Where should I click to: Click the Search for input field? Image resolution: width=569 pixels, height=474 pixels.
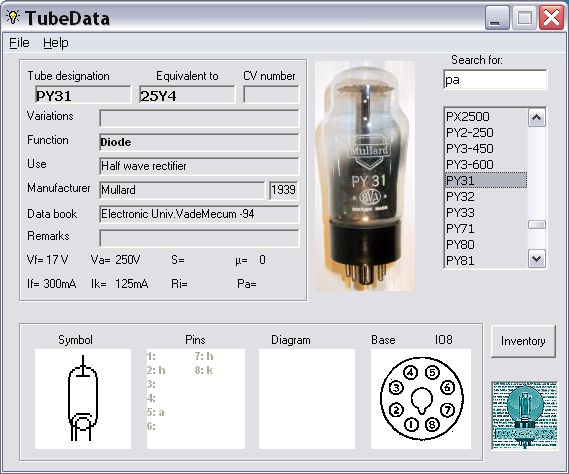click(x=495, y=80)
